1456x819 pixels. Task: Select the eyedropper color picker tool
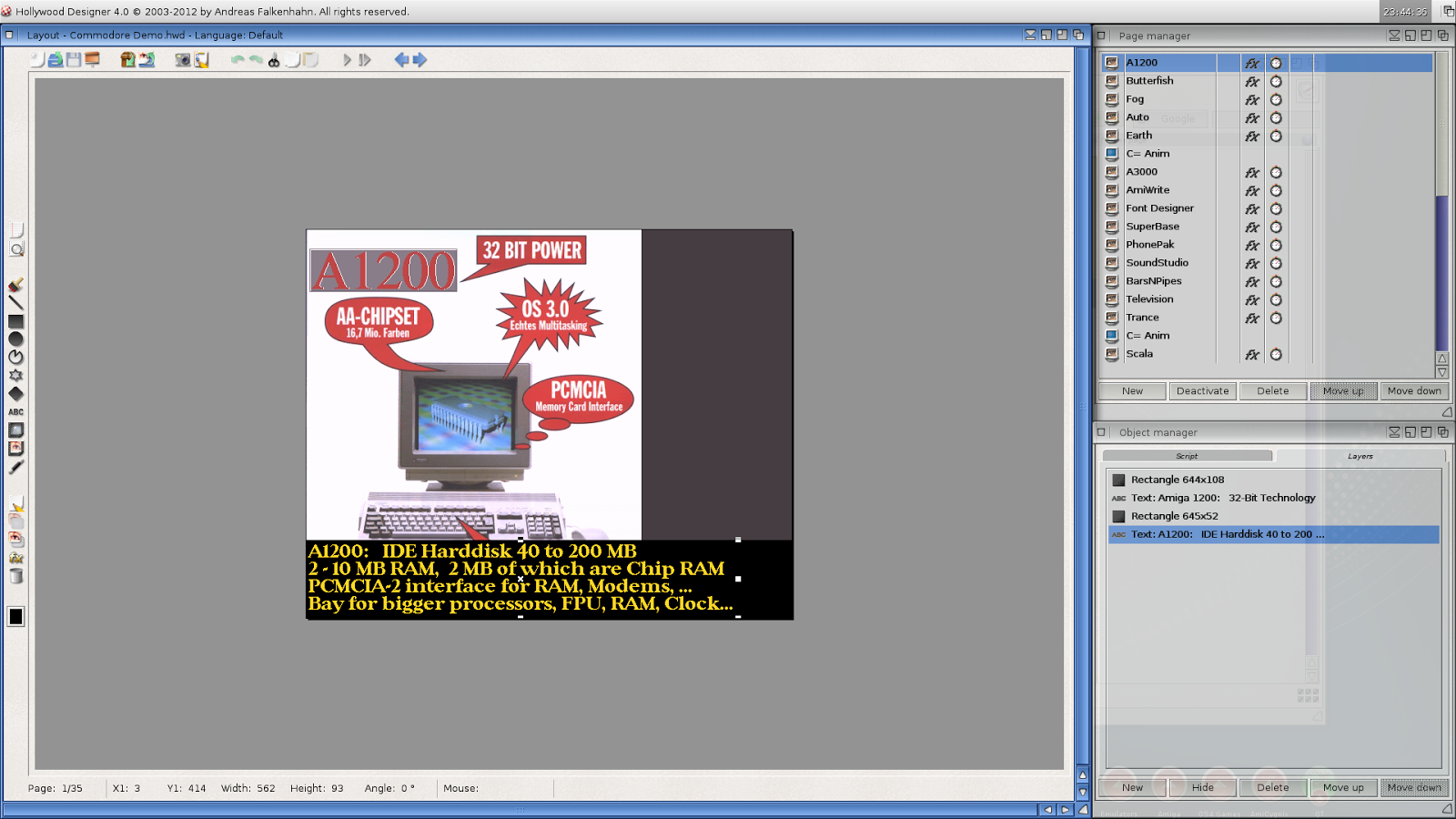tap(16, 467)
